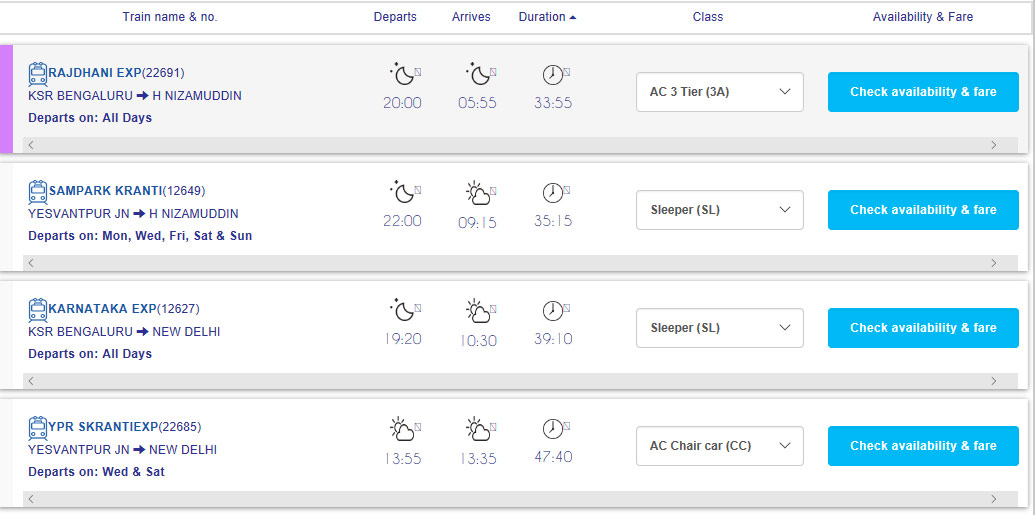Click the train icon beside KARNATAKA EXP

pos(38,309)
